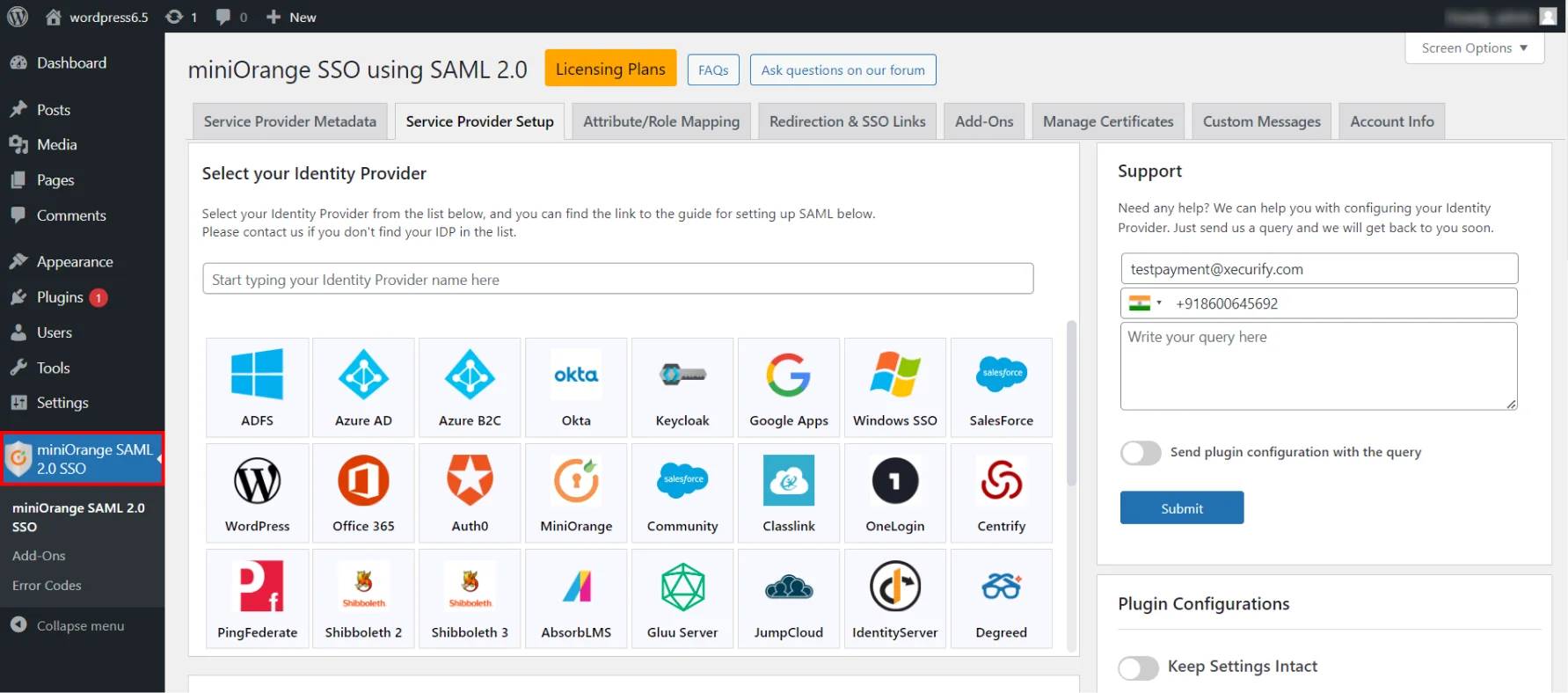This screenshot has height=693, width=1568.
Task: Select IdentityServer provider tile
Action: pyautogui.click(x=895, y=599)
